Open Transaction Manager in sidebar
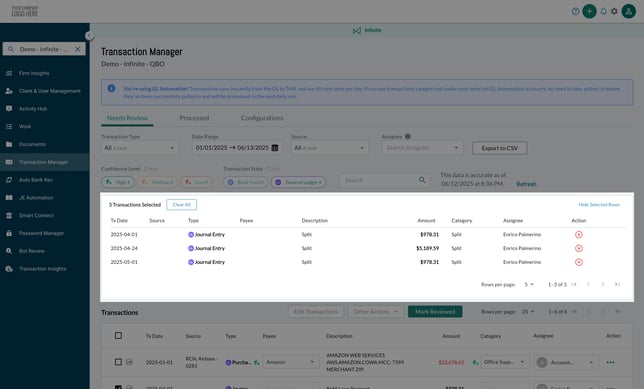Image resolution: width=644 pixels, height=389 pixels. coord(44,162)
